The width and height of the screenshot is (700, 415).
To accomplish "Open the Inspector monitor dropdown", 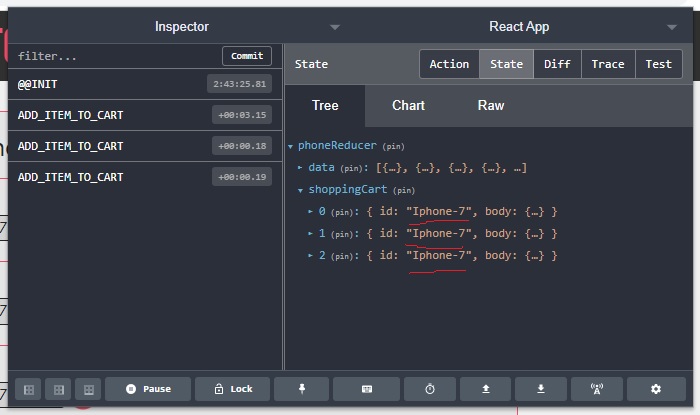I will pos(335,27).
